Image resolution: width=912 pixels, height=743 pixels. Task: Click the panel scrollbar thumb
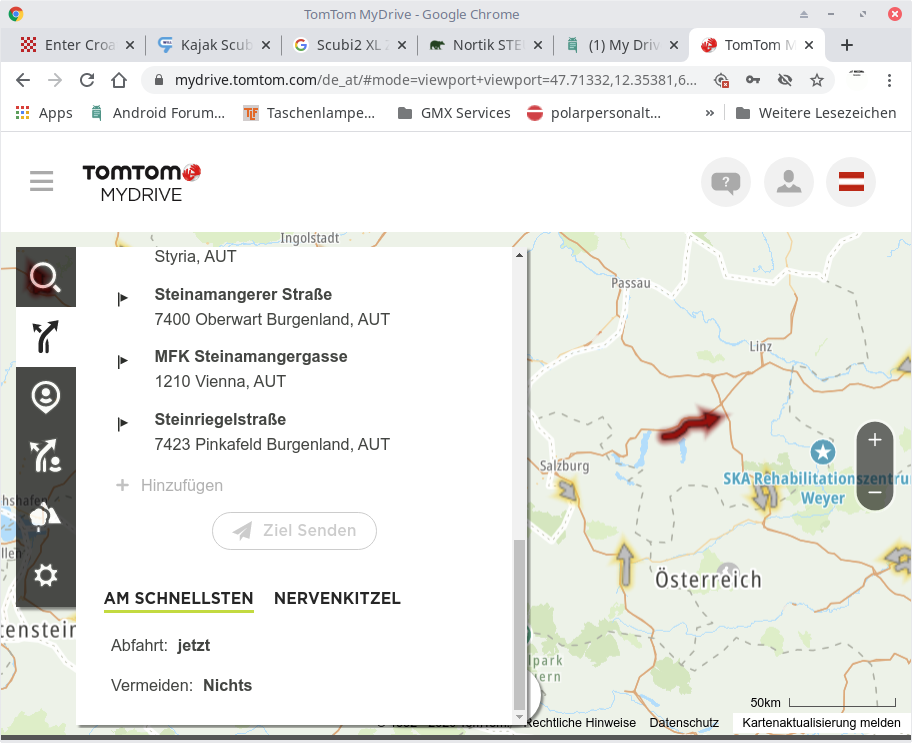pyautogui.click(x=519, y=623)
